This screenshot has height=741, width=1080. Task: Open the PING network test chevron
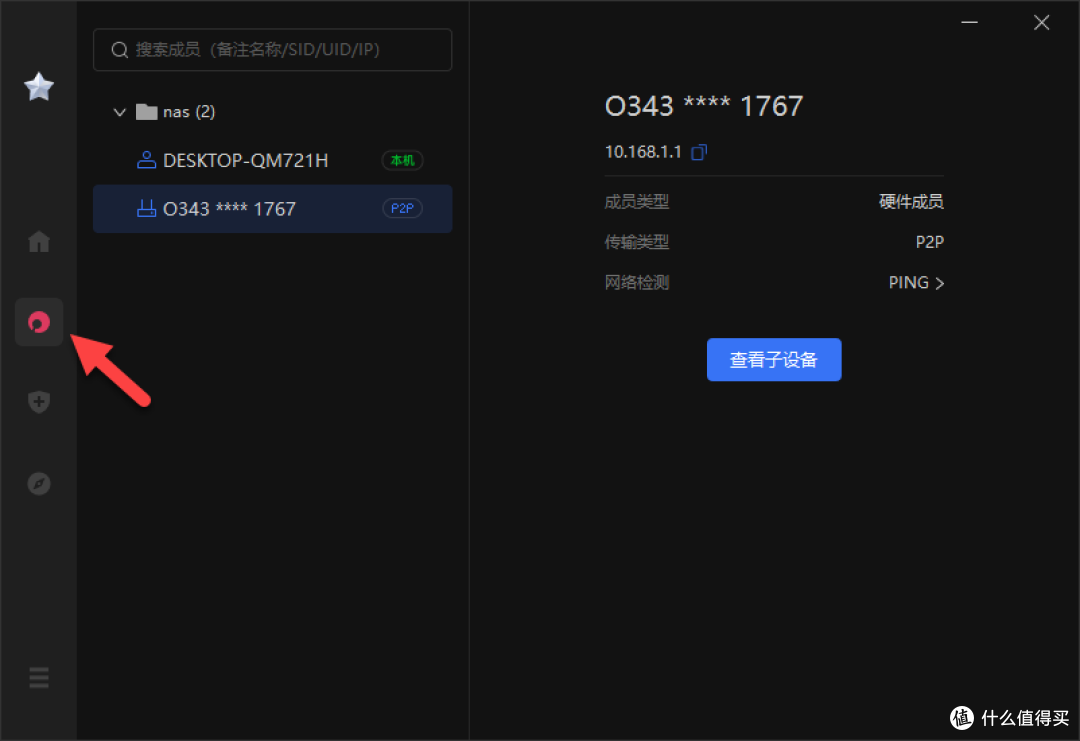coord(939,283)
